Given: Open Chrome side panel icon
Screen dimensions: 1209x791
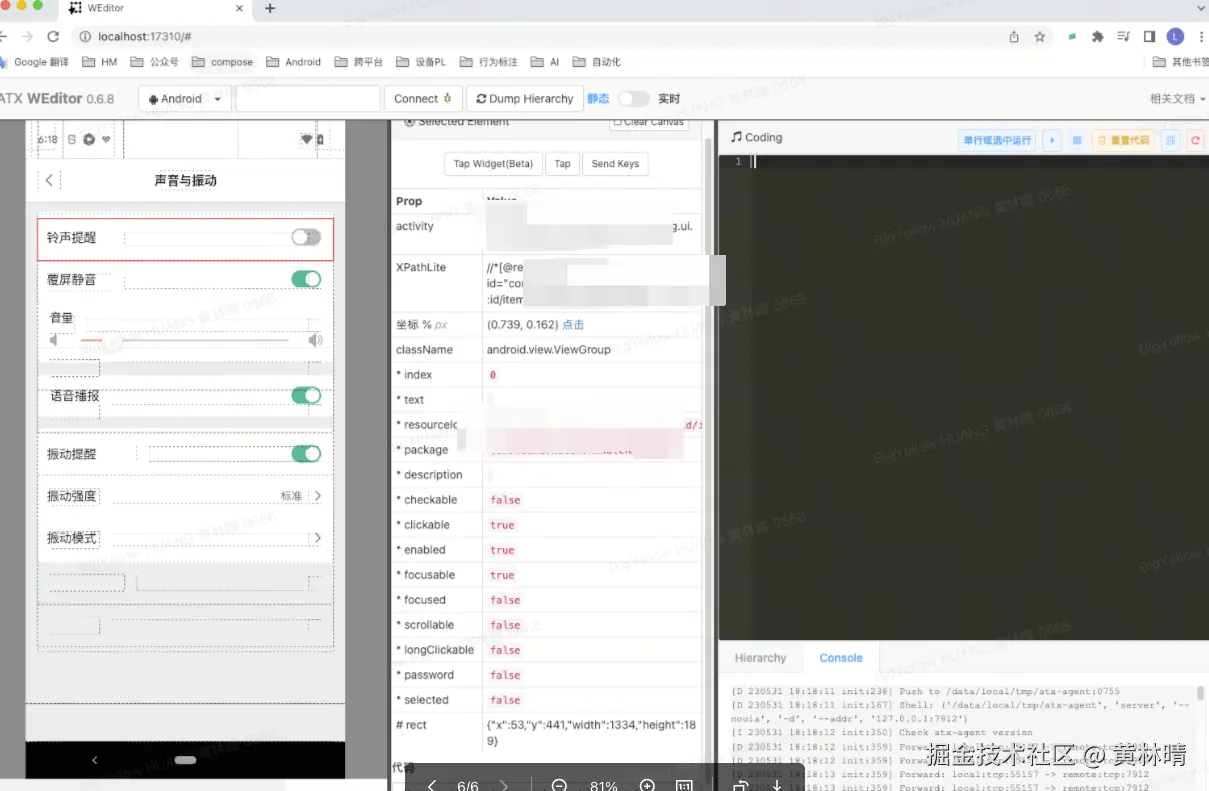Looking at the screenshot, I should click(1149, 37).
